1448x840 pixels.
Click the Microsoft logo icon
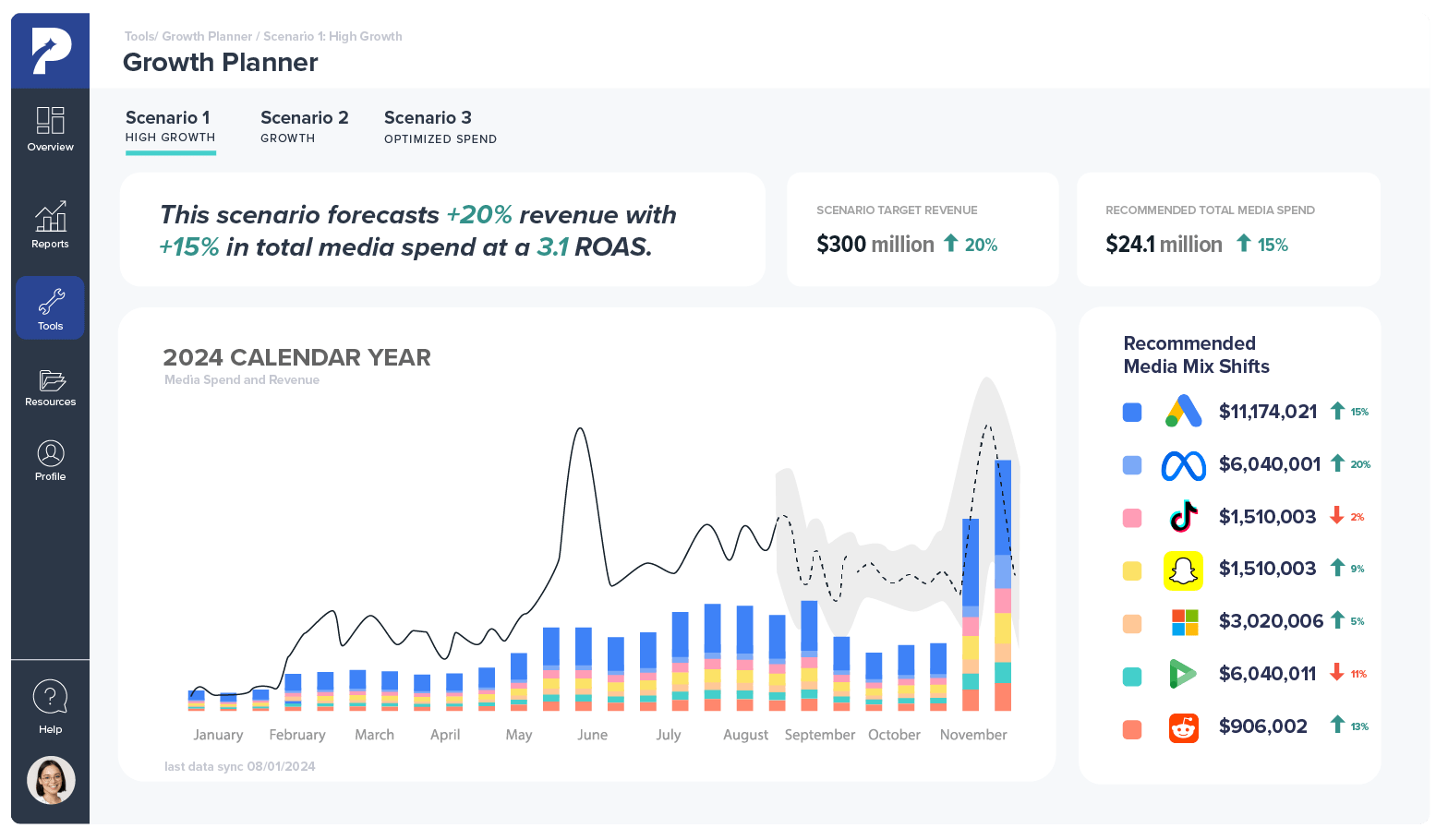coord(1184,622)
